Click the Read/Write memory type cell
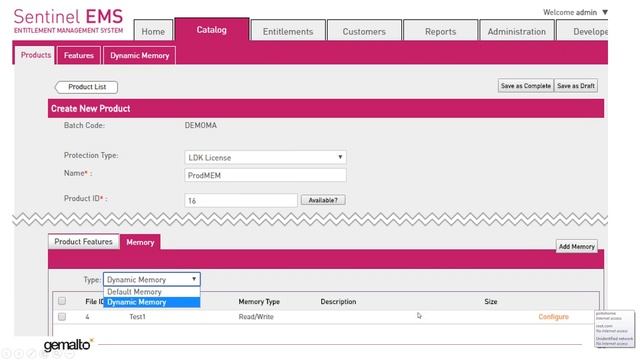Viewport: 640px width, 360px height. [x=256, y=317]
